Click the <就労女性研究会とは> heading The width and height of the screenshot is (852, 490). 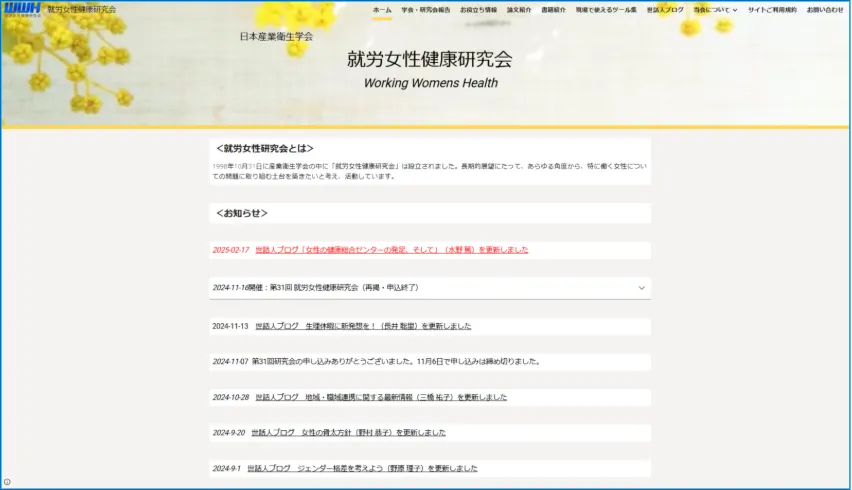tap(265, 148)
